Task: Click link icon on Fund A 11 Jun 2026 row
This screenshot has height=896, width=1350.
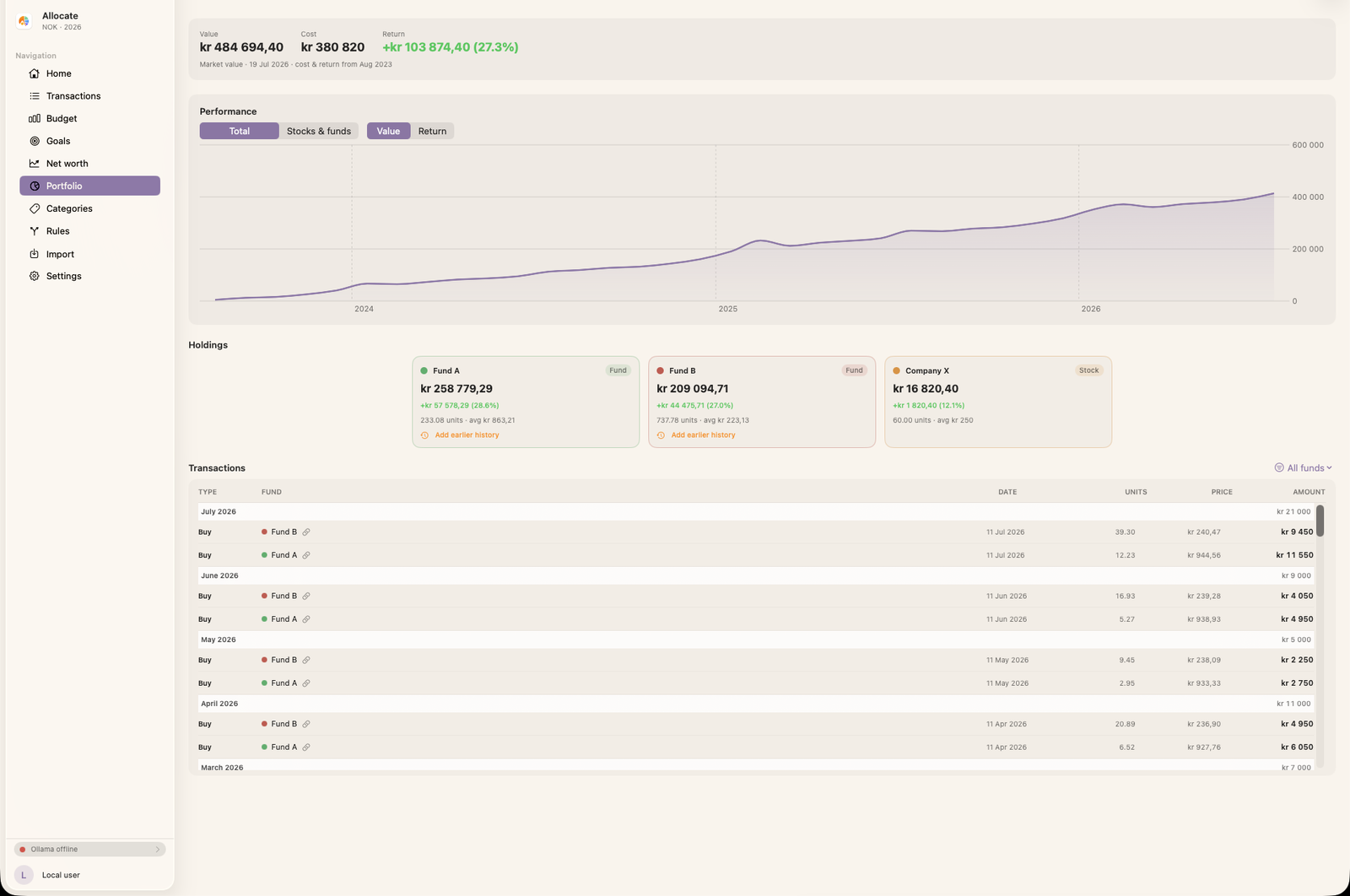Action: tap(306, 619)
